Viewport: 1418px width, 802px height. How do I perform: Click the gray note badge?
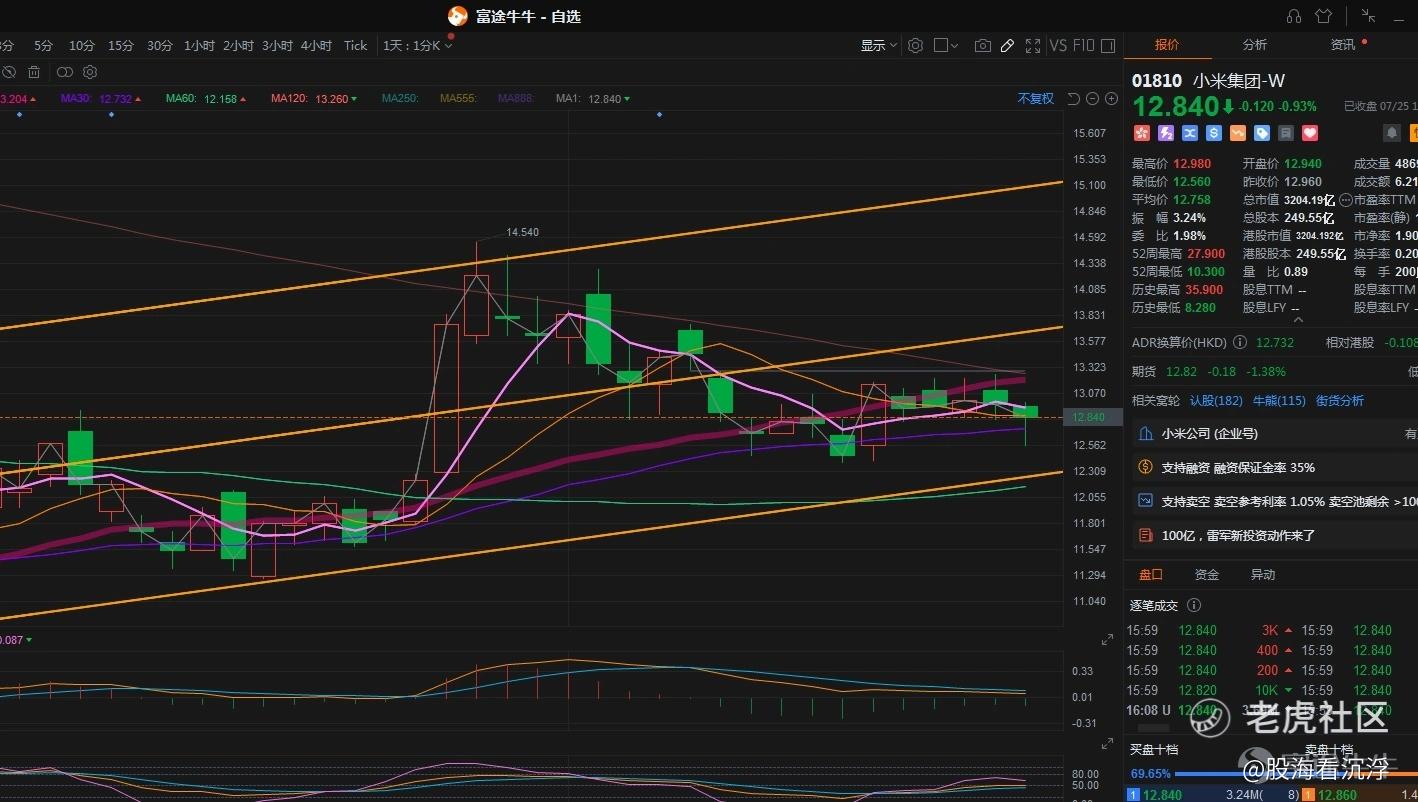1286,133
